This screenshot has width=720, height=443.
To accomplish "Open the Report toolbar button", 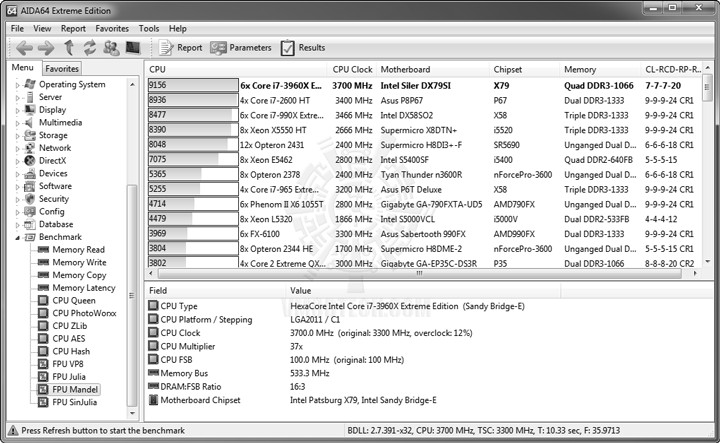I will (x=180, y=47).
